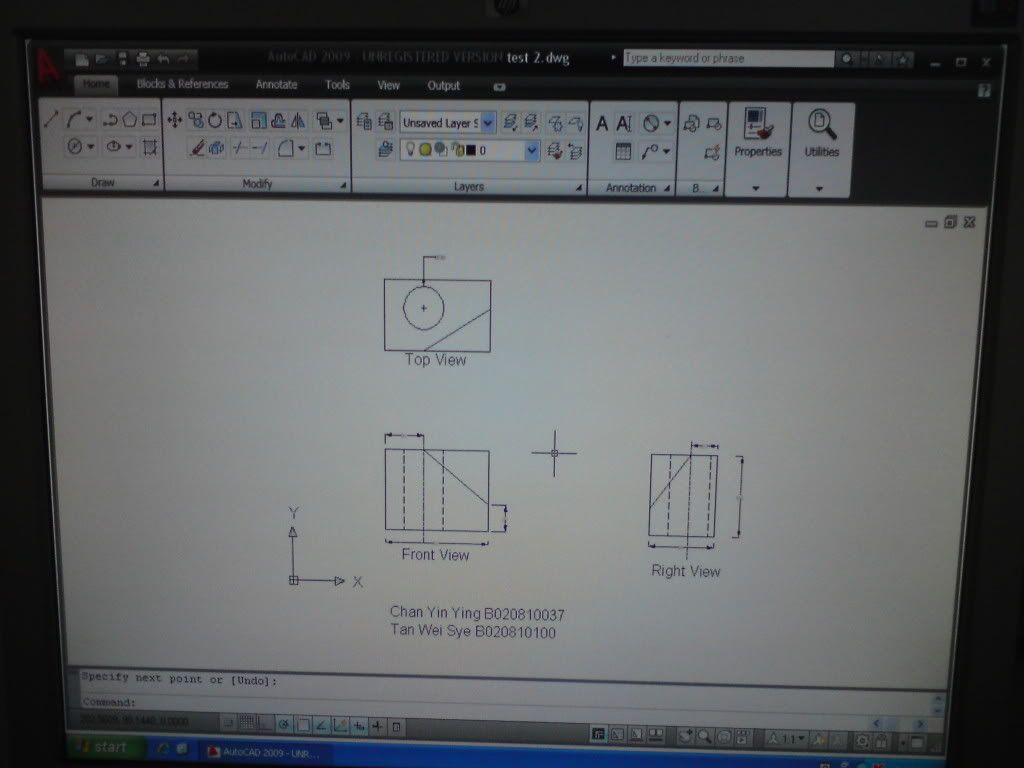Click the Help question mark icon

coord(984,91)
